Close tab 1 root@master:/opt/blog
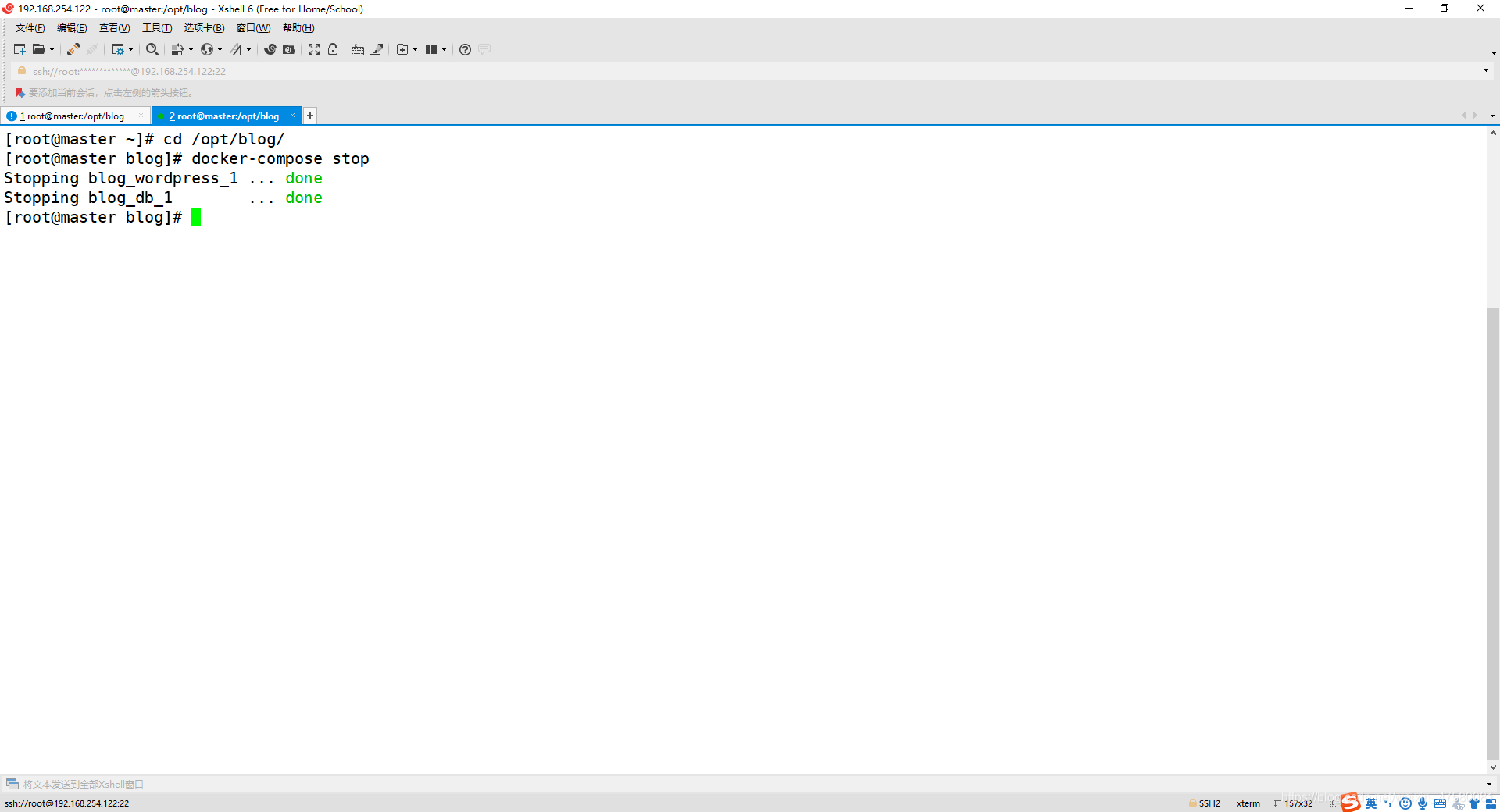 point(141,116)
